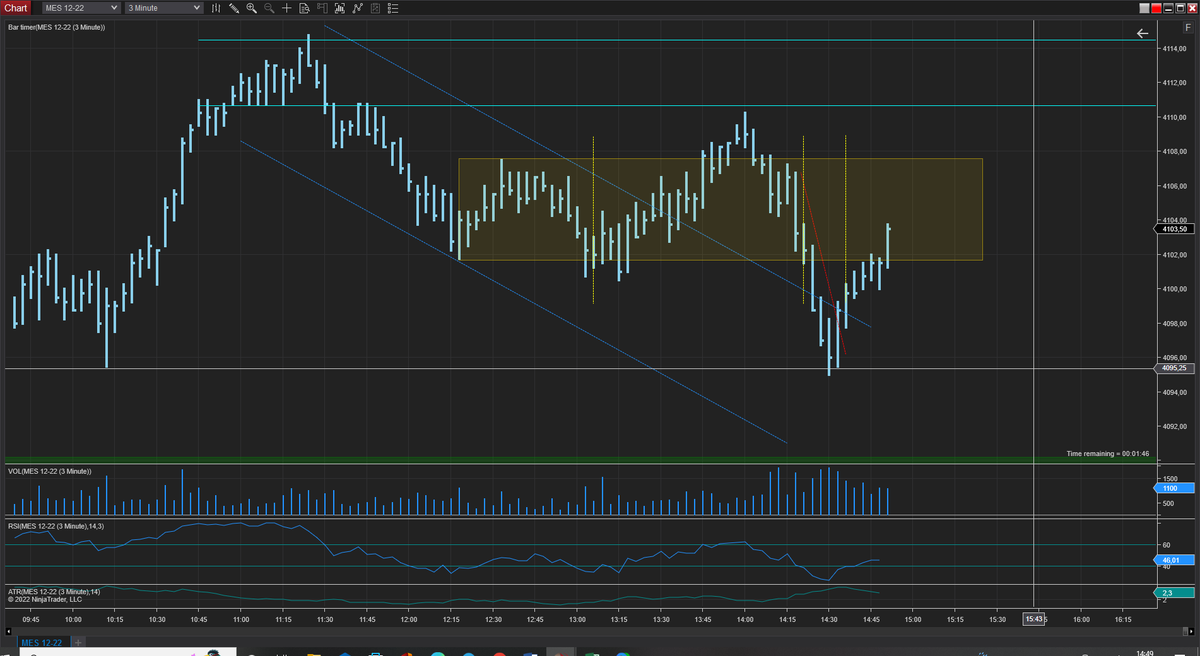Click the ATR(MES 12-22 (3 Minute),14) label
Screen dimensions: 1200x656
tap(53, 592)
